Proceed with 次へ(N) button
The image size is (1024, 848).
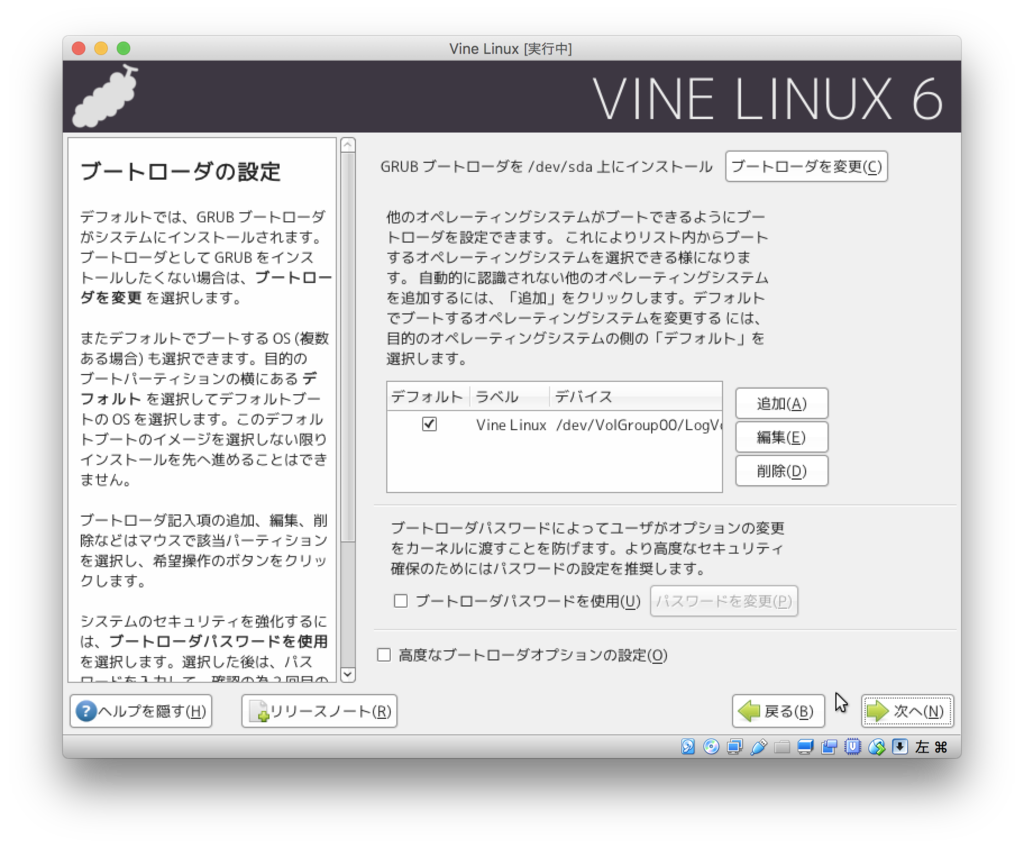tap(907, 711)
